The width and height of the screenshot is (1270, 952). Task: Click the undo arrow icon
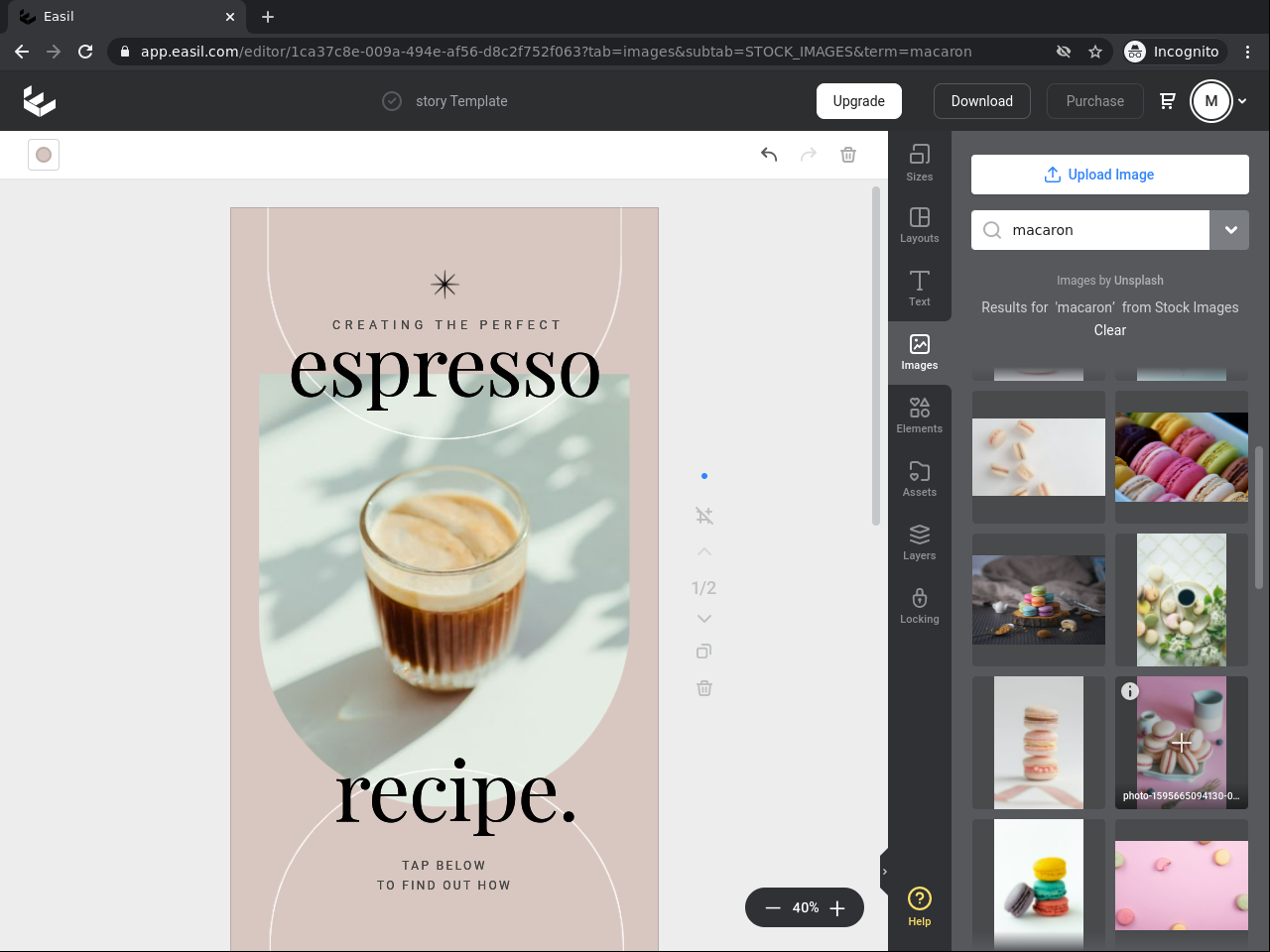769,155
